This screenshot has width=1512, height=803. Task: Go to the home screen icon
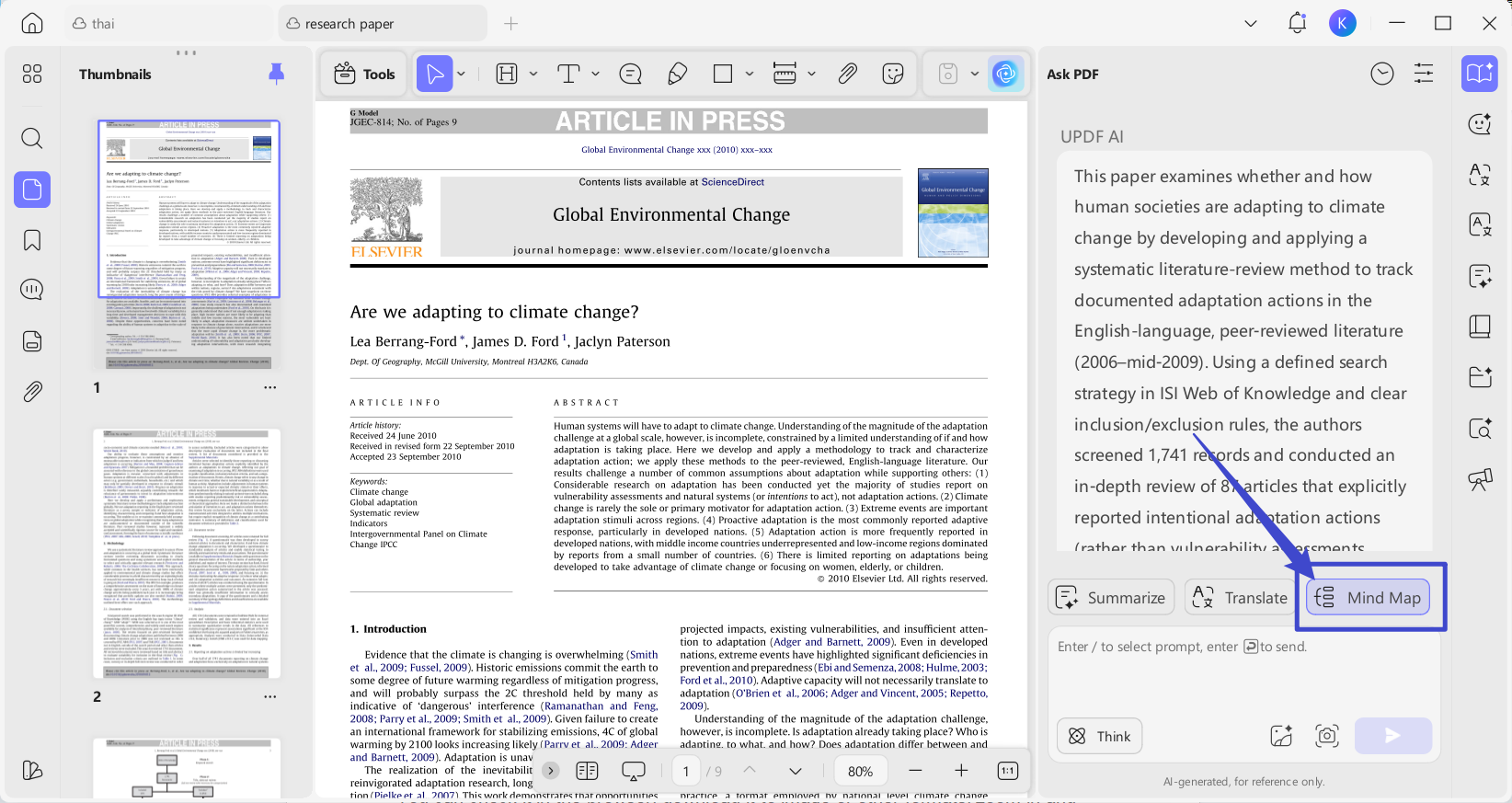click(32, 23)
